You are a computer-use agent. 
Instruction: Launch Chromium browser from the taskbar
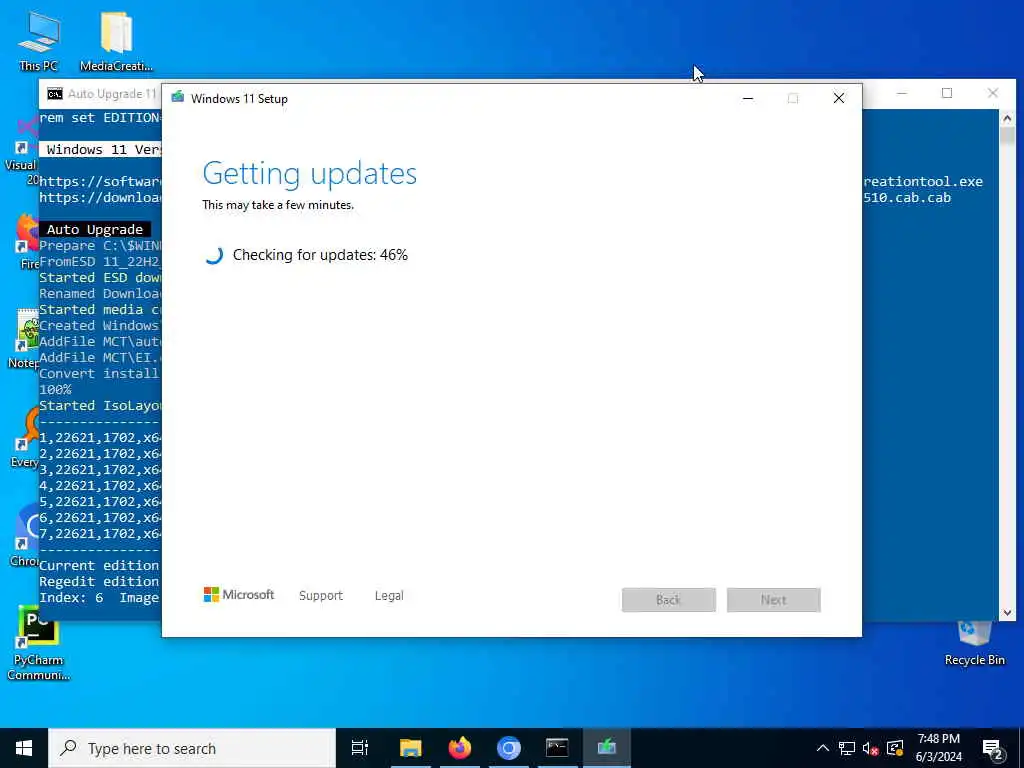point(509,748)
